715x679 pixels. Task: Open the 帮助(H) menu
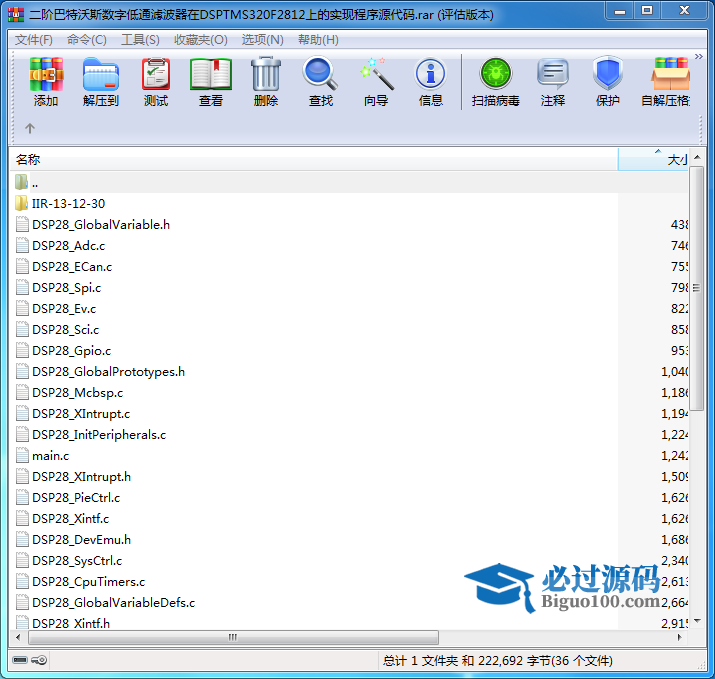click(318, 40)
